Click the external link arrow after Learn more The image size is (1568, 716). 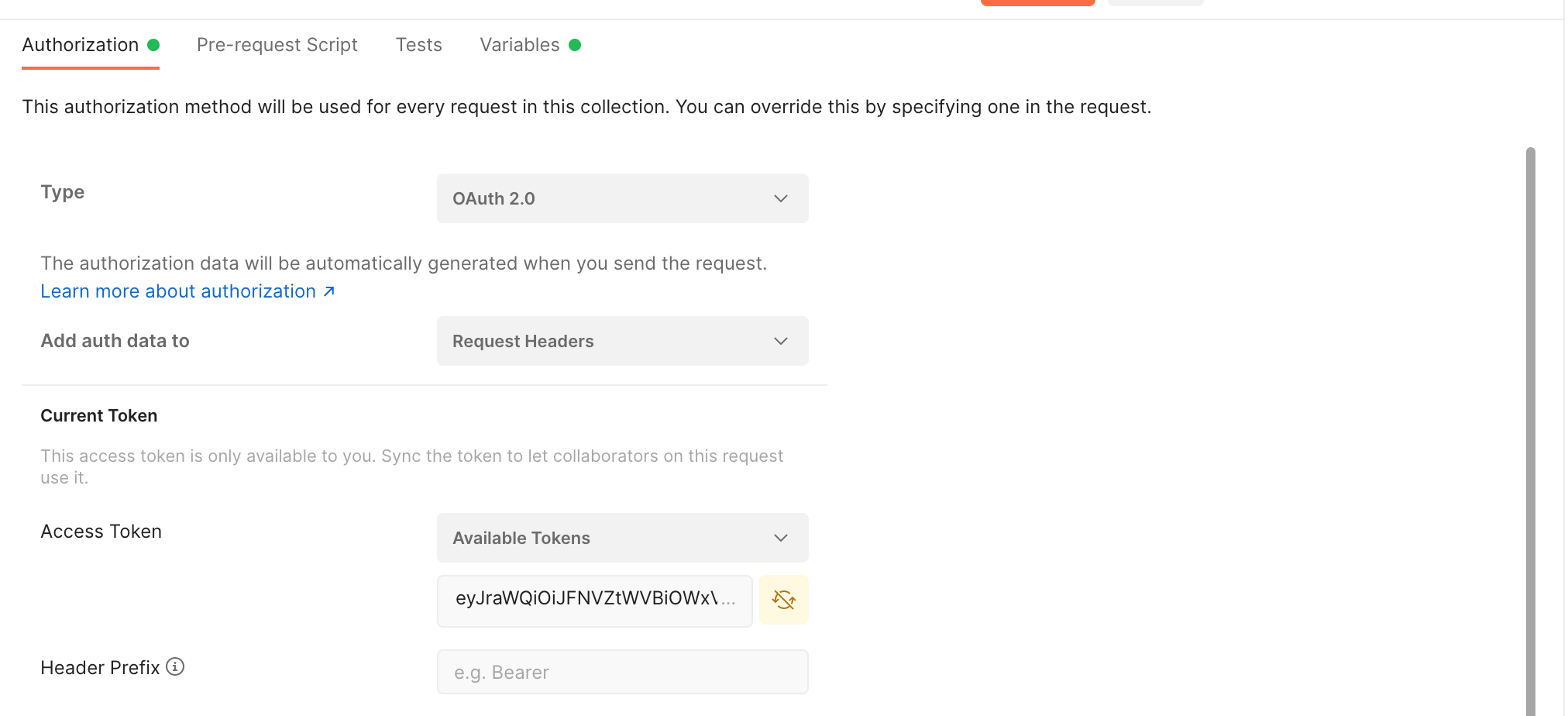pos(328,291)
